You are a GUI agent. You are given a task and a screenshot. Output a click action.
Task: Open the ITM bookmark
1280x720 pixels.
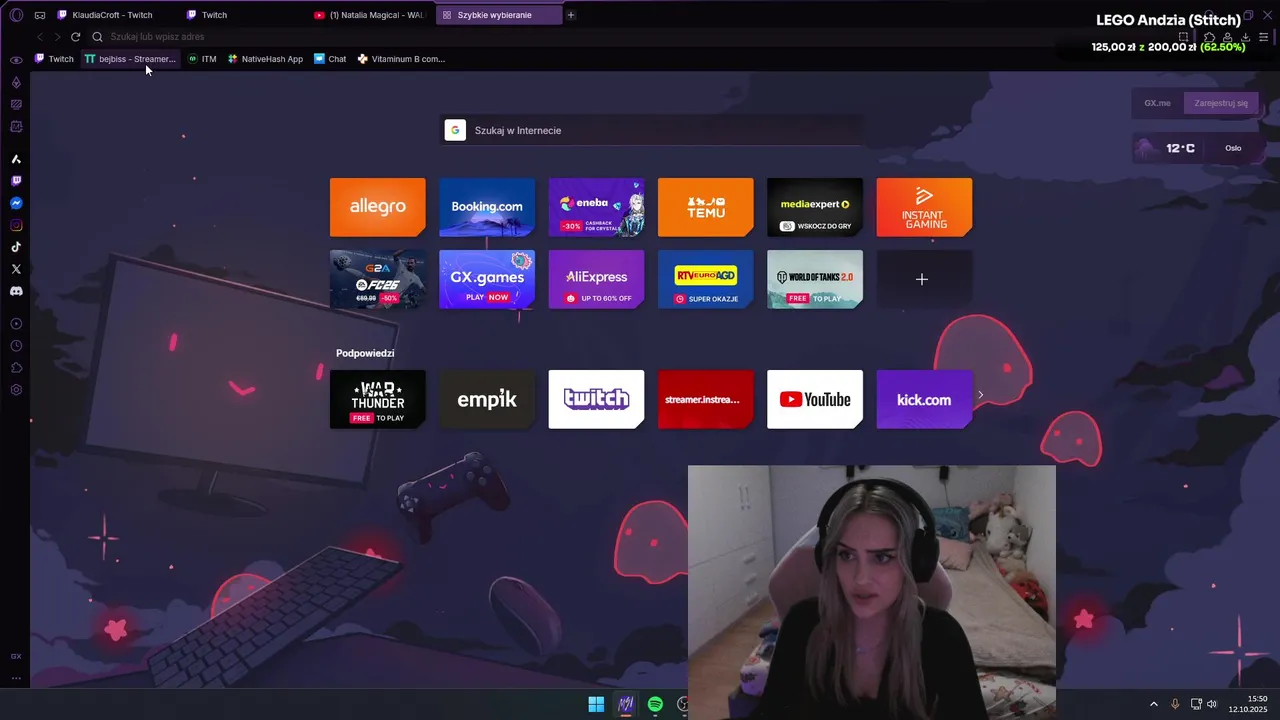[x=202, y=59]
